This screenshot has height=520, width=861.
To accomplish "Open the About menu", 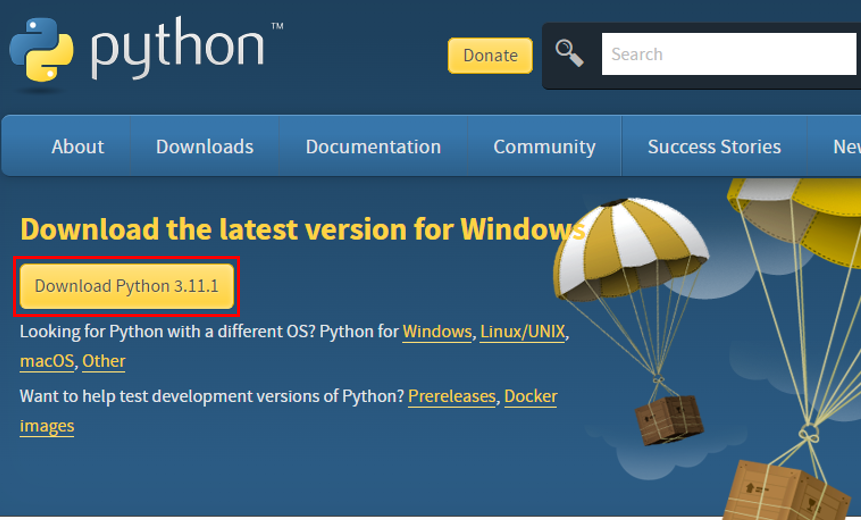I will 77,147.
